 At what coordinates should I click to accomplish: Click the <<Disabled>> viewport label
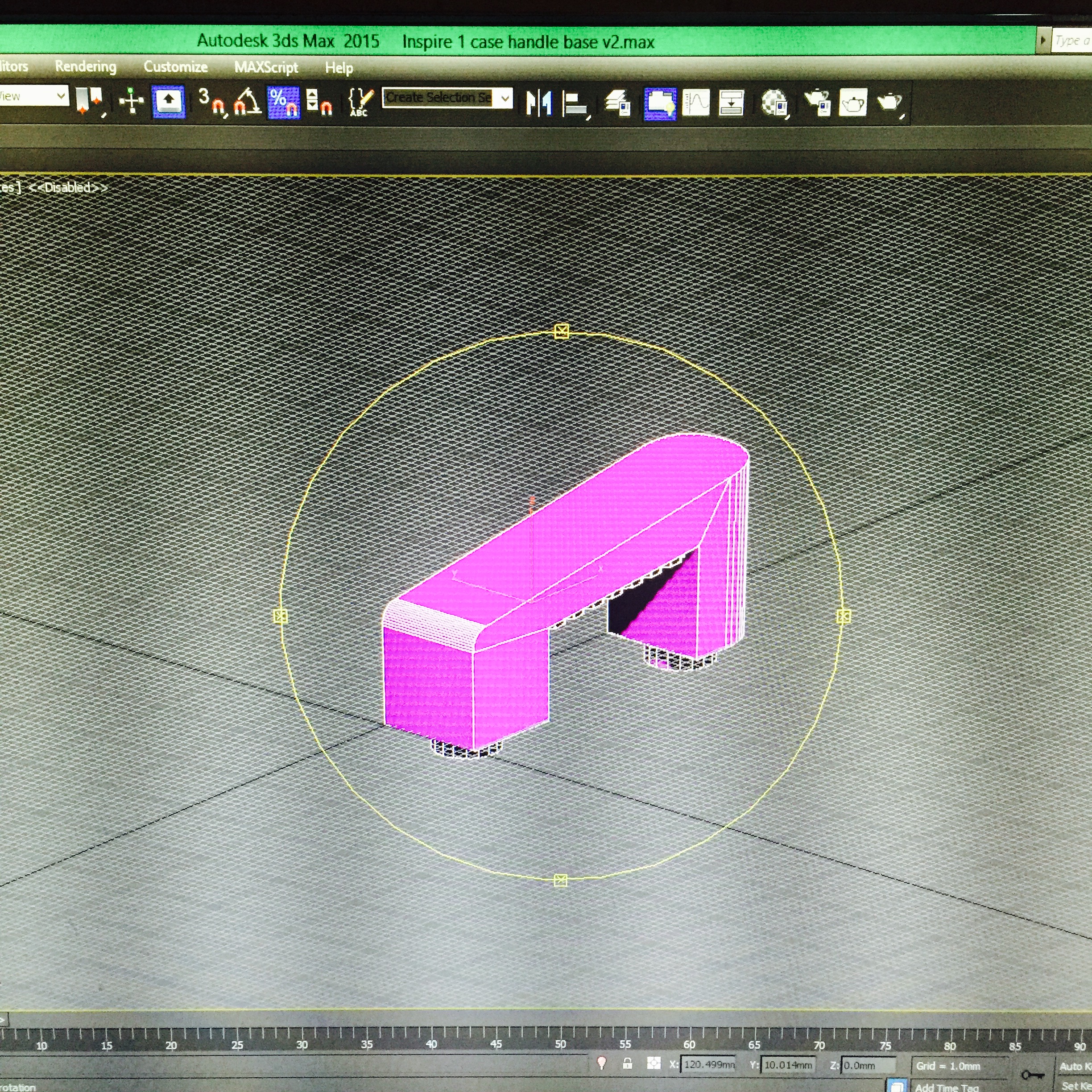coord(68,188)
